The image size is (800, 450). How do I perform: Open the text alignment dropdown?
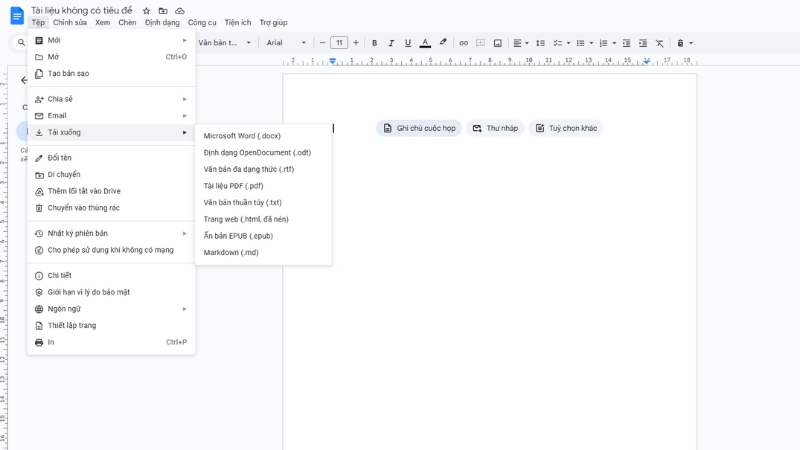[x=520, y=43]
